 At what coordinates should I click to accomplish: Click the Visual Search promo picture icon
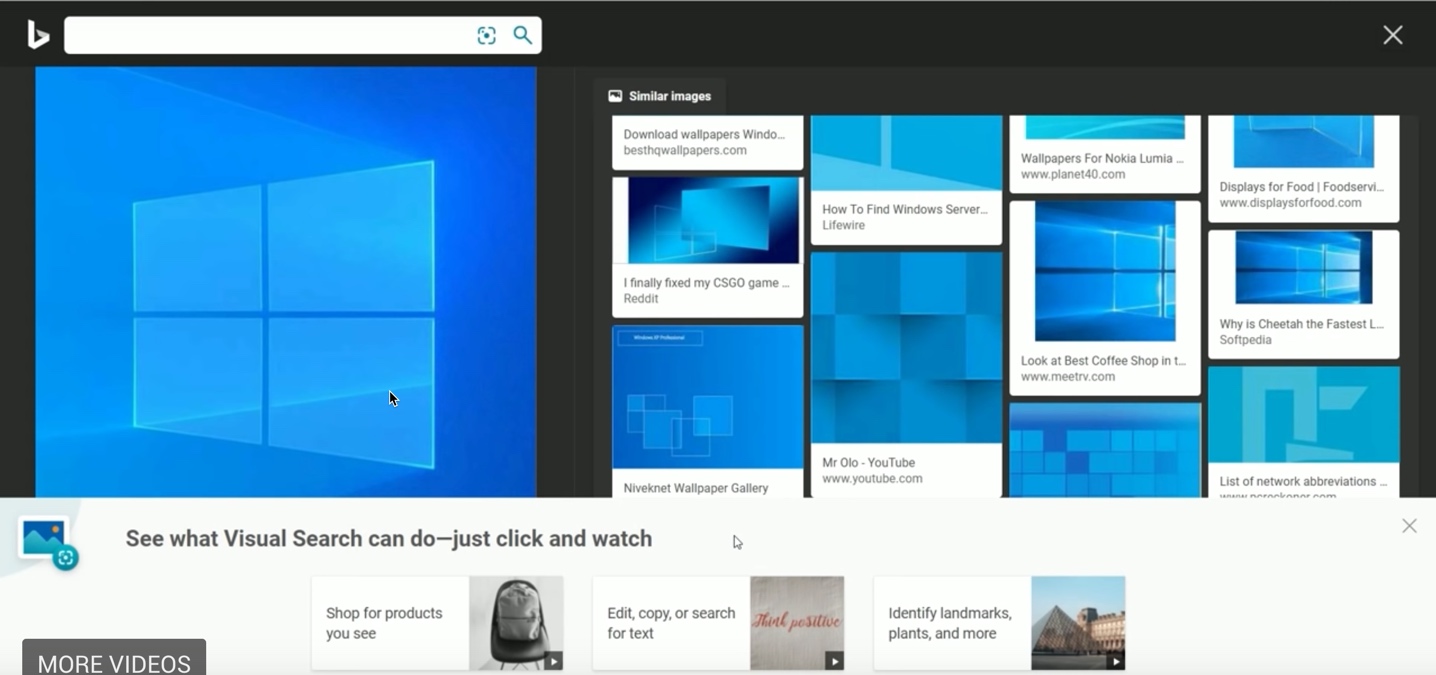point(47,542)
